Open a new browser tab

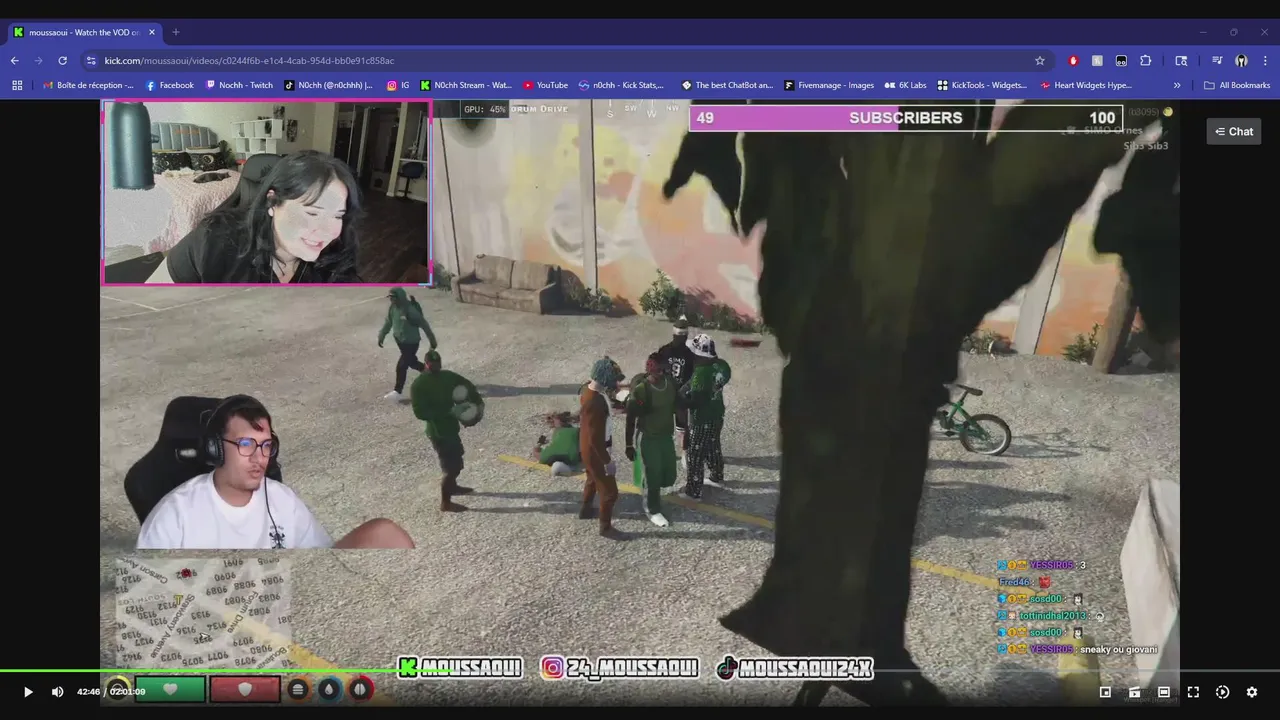[x=176, y=32]
